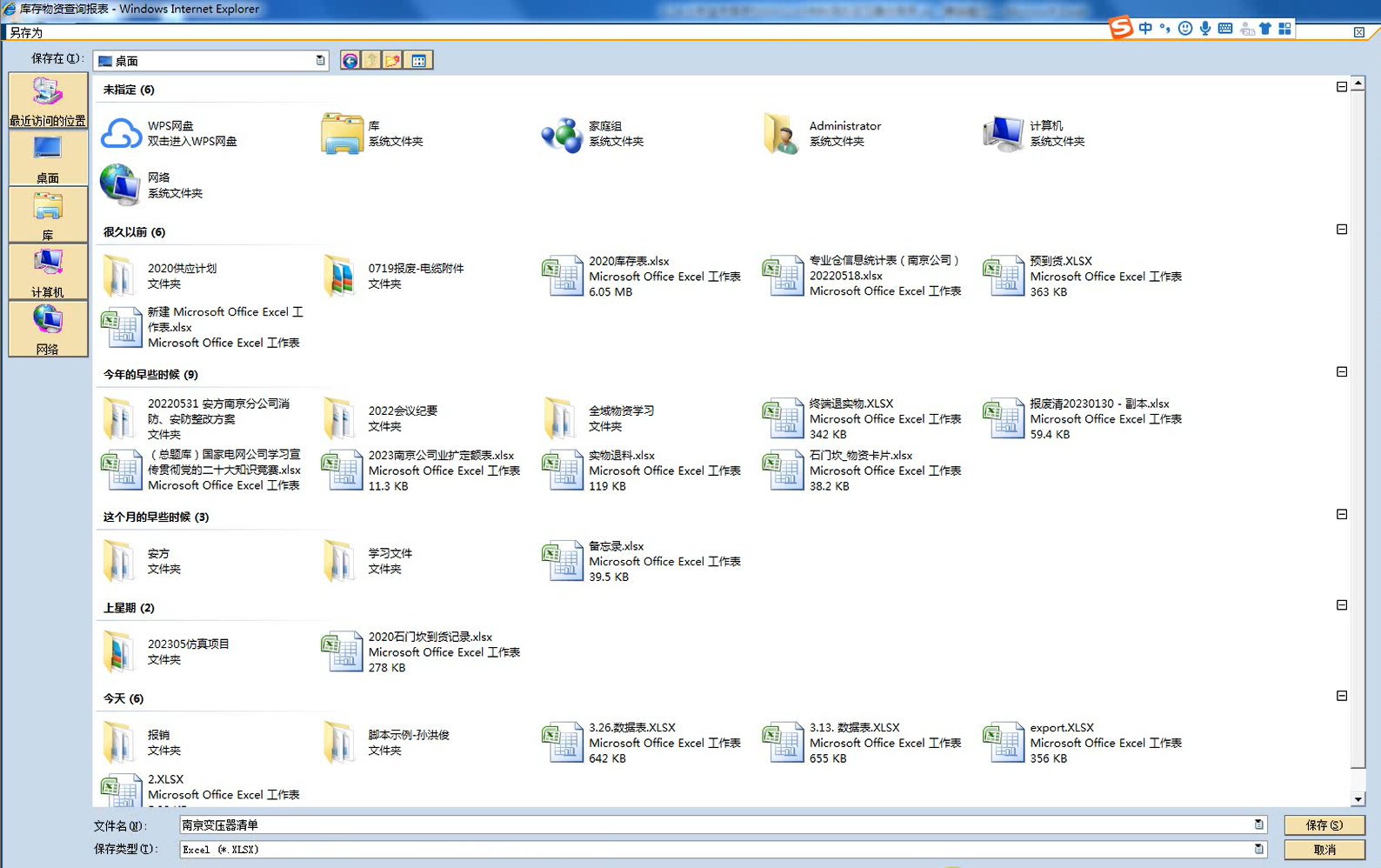Screen dimensions: 1381x868
Task: Collapse the 今年的早些时候 group
Action: (x=1342, y=372)
